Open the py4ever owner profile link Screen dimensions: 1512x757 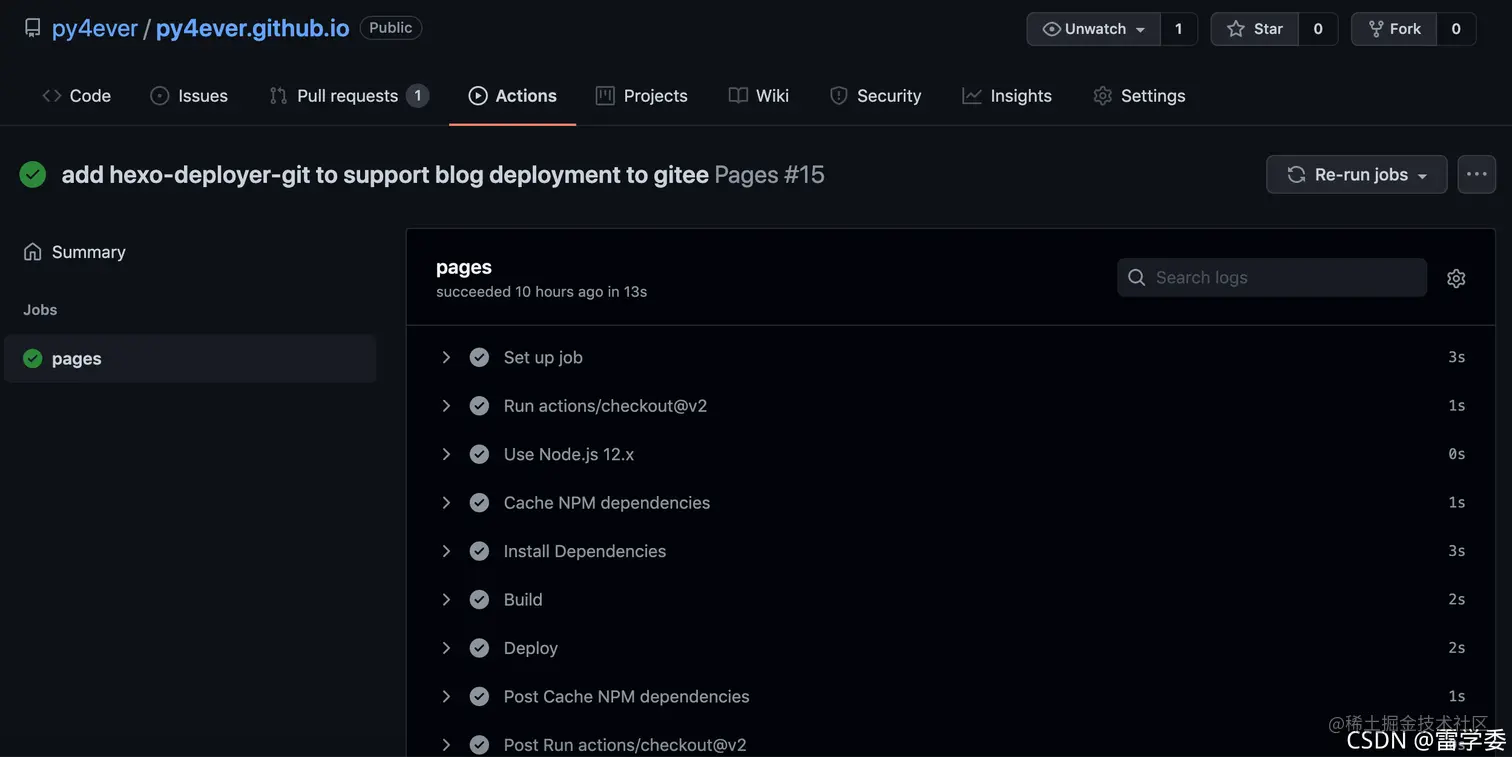tap(94, 28)
